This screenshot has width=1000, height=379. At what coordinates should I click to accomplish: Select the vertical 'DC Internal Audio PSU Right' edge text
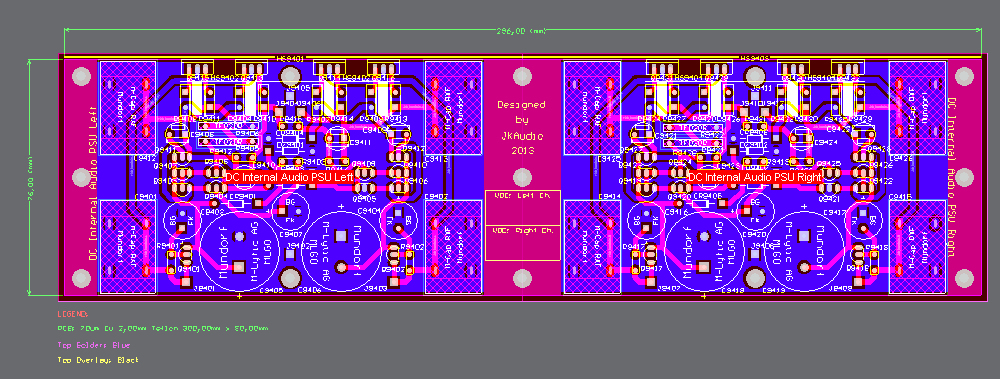coord(952,177)
